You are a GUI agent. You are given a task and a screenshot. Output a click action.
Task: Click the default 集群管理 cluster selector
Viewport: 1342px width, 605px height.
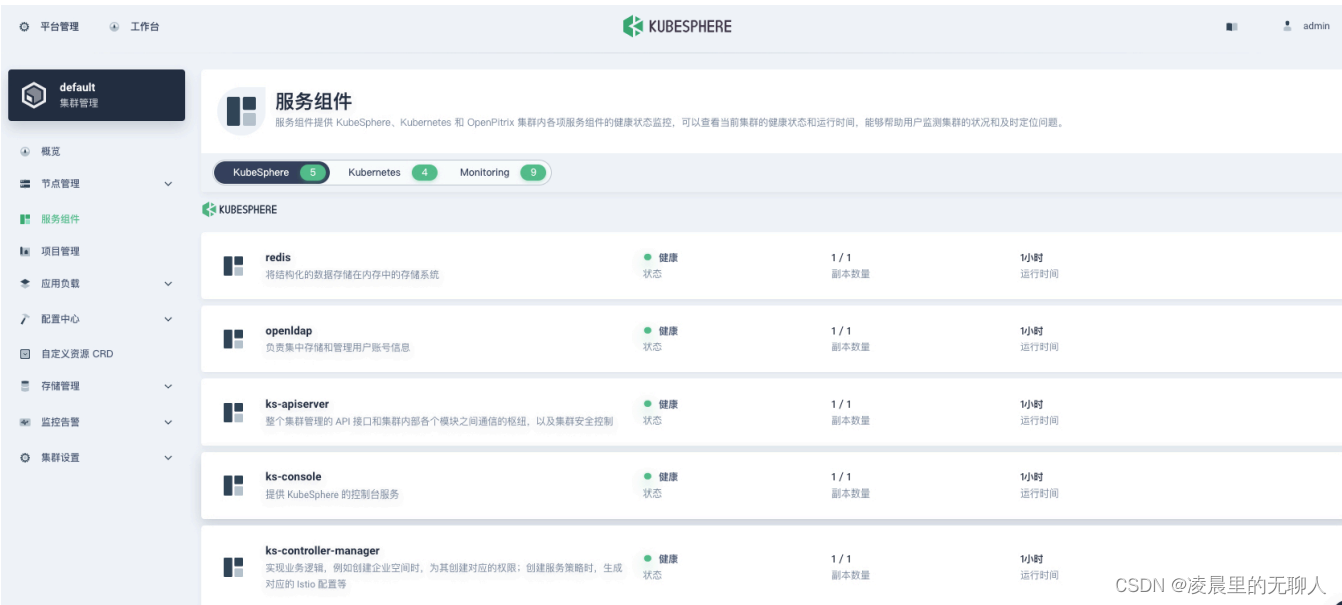[x=97, y=95]
